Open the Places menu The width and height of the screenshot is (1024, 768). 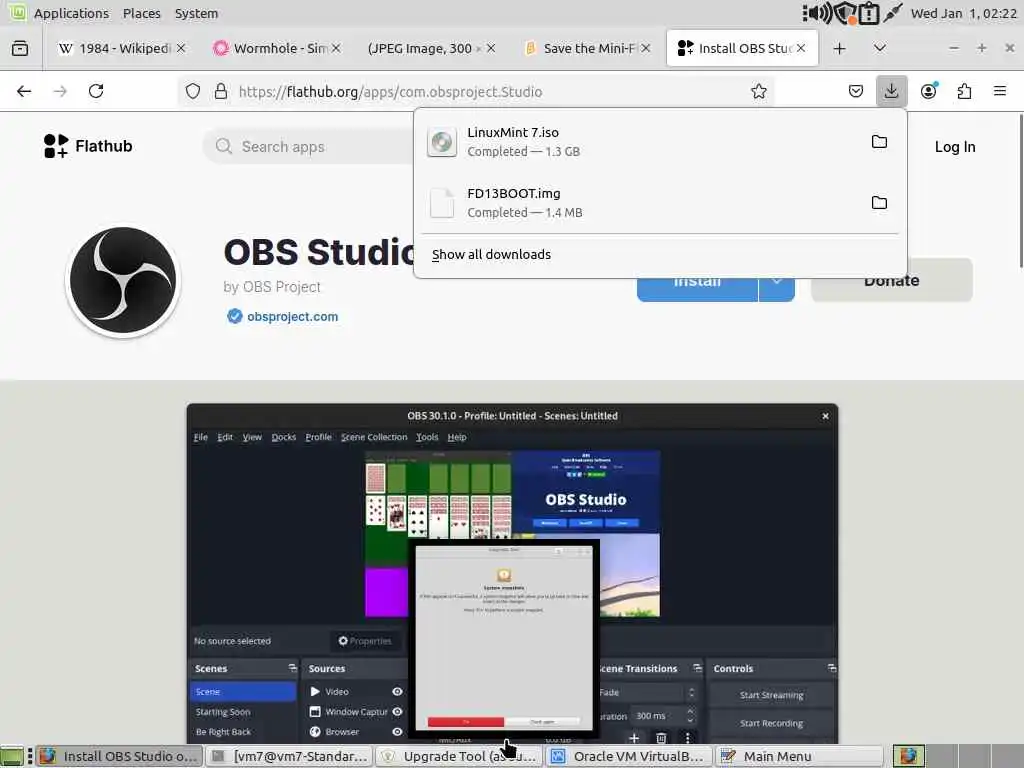coord(142,13)
